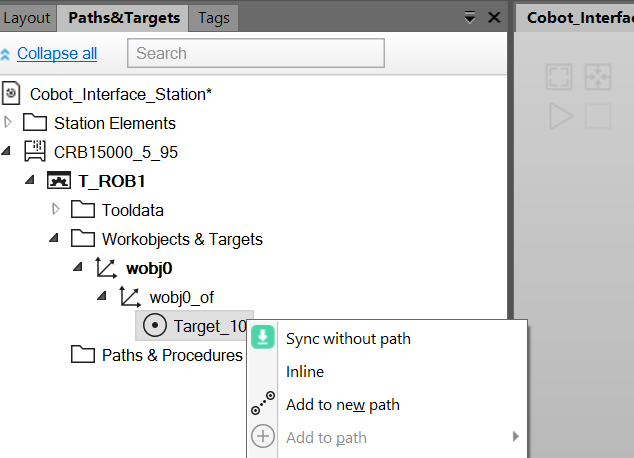Collapse the Workobjects & Targets node
The image size is (634, 458).
click(x=54, y=238)
